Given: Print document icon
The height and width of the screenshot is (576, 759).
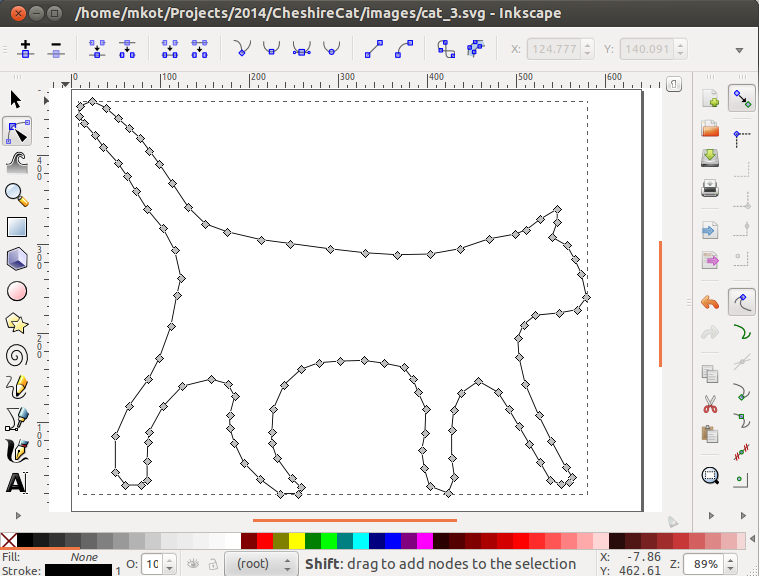Looking at the screenshot, I should pos(710,188).
